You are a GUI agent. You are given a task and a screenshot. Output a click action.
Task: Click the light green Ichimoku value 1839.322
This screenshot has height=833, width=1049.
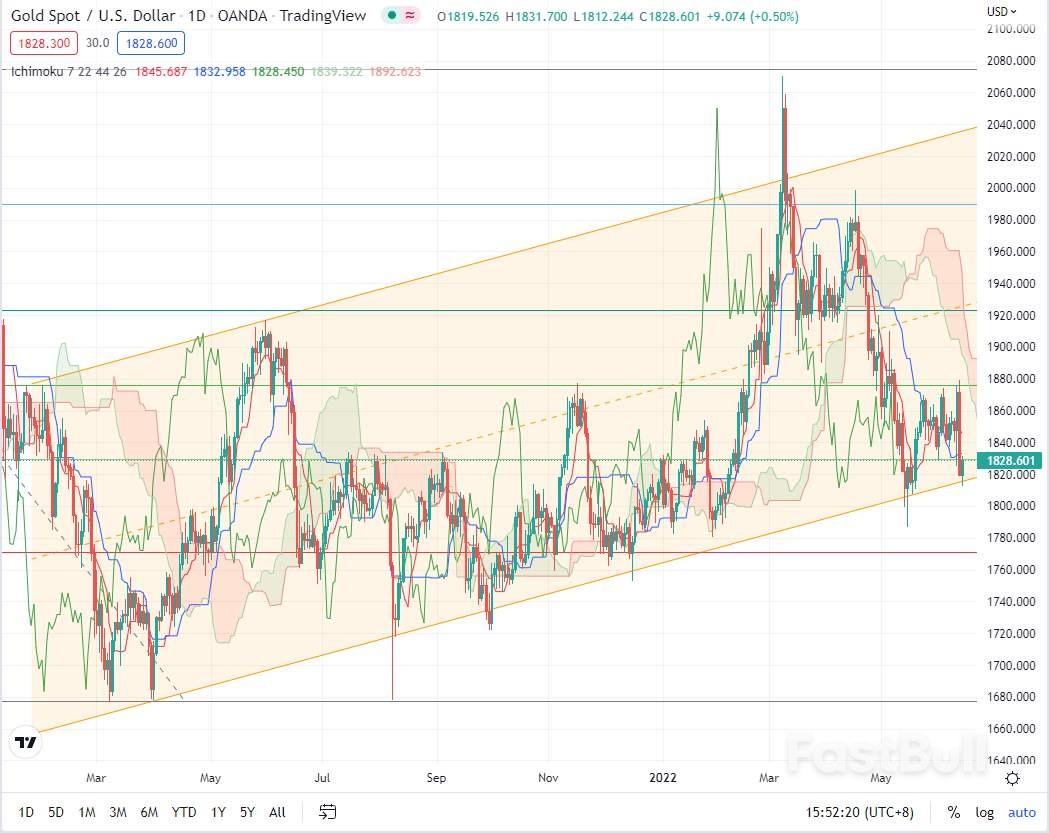[337, 72]
